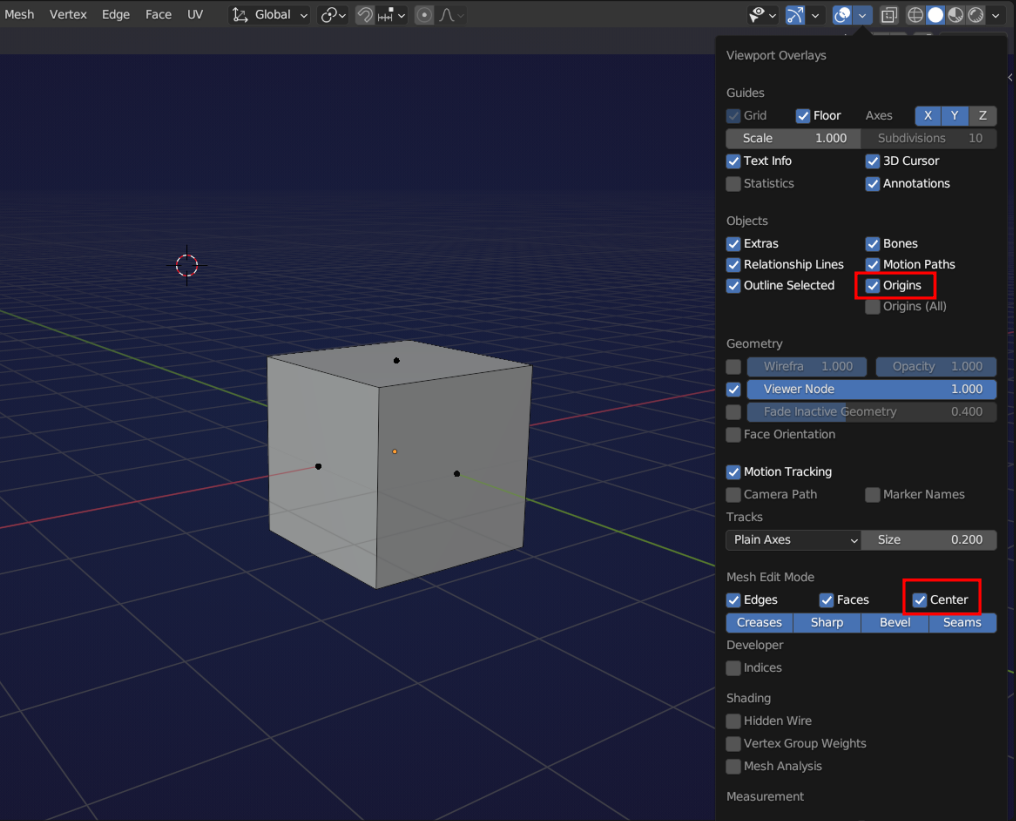Viewport: 1016px width, 821px height.
Task: Expand the viewport shading options arrow
Action: coord(995,15)
